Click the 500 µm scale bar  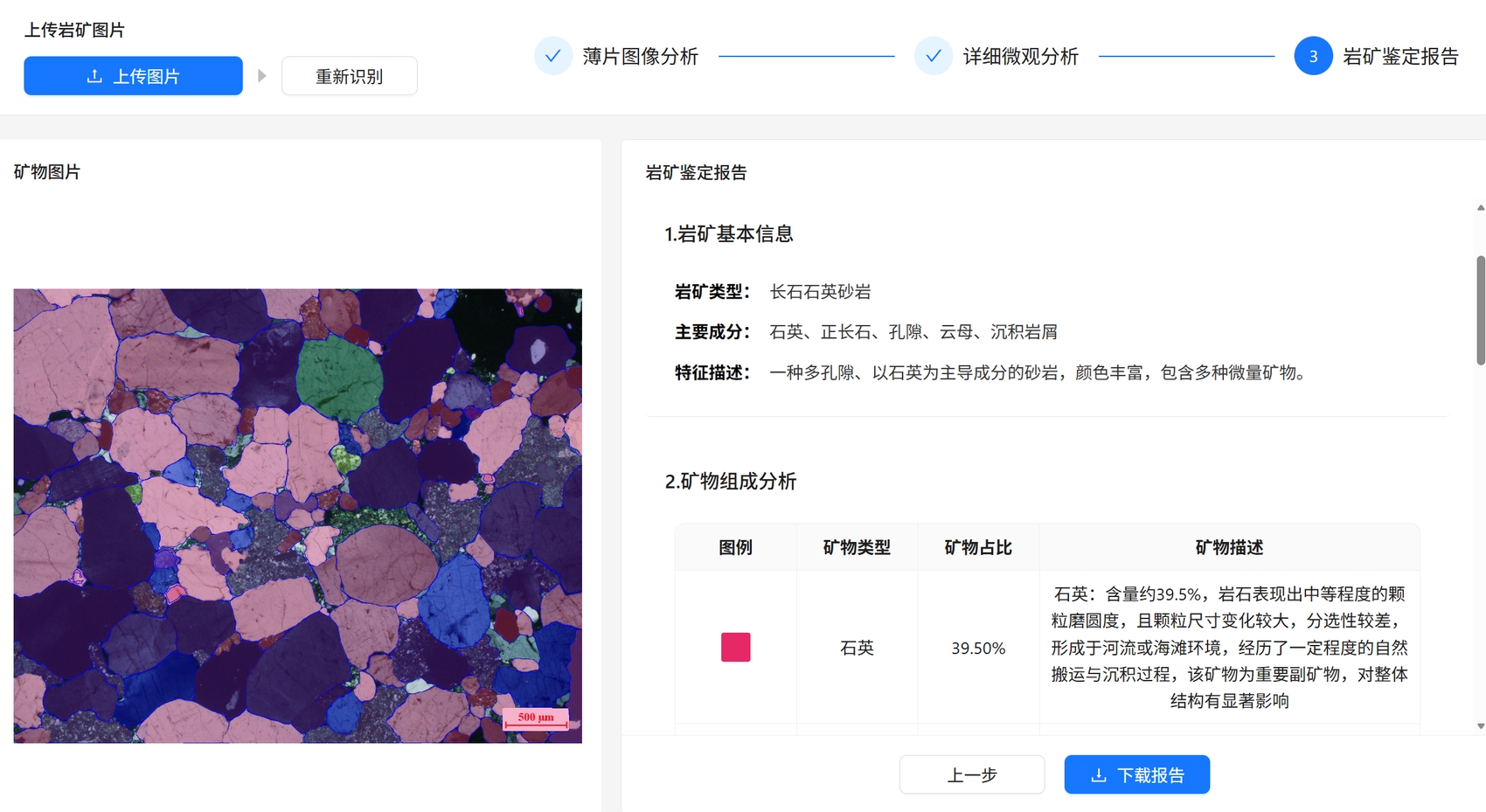[x=536, y=719]
